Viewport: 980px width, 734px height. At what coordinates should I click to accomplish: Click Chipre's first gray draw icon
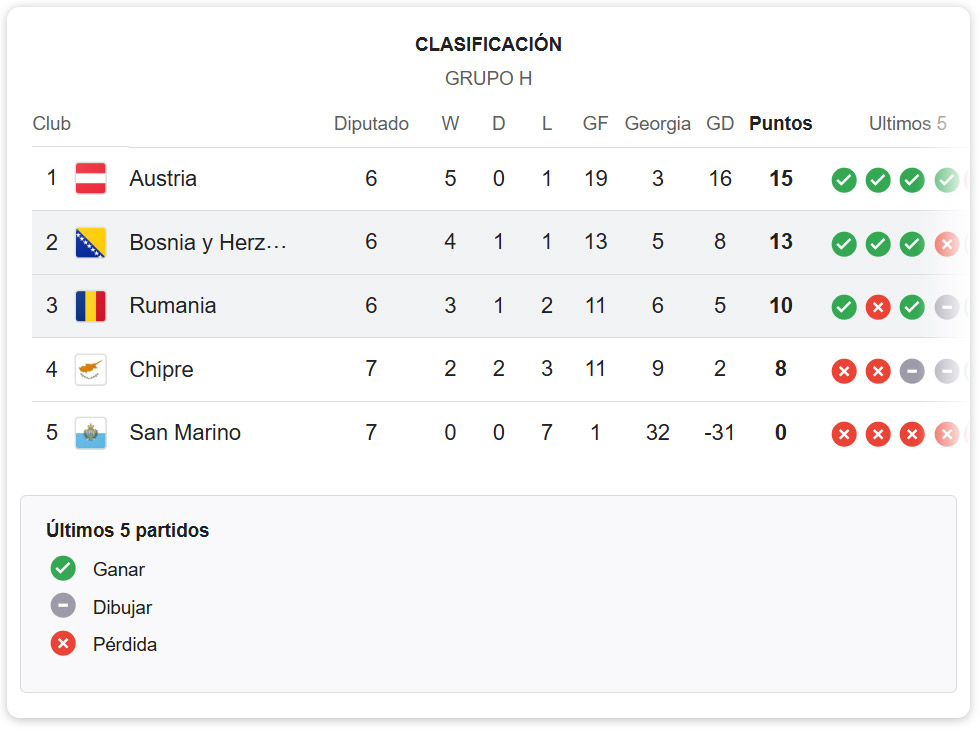pos(912,371)
